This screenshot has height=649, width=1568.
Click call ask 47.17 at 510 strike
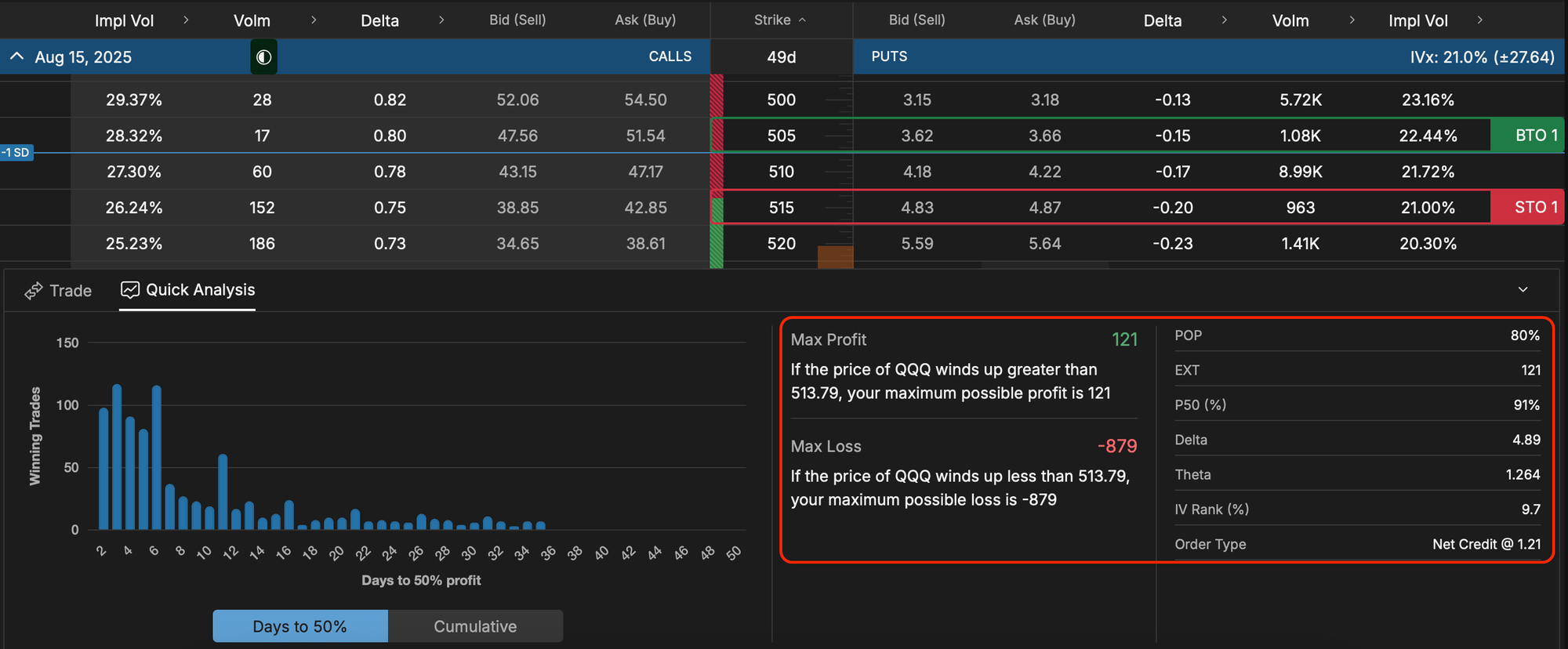(646, 172)
